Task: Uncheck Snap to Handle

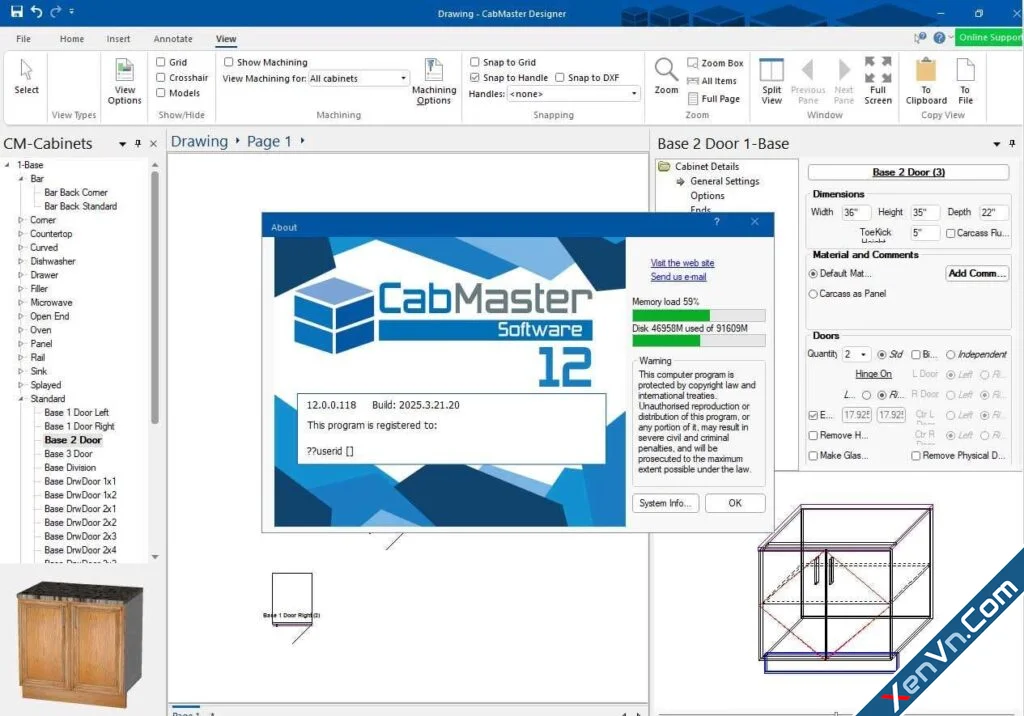Action: pyautogui.click(x=475, y=77)
